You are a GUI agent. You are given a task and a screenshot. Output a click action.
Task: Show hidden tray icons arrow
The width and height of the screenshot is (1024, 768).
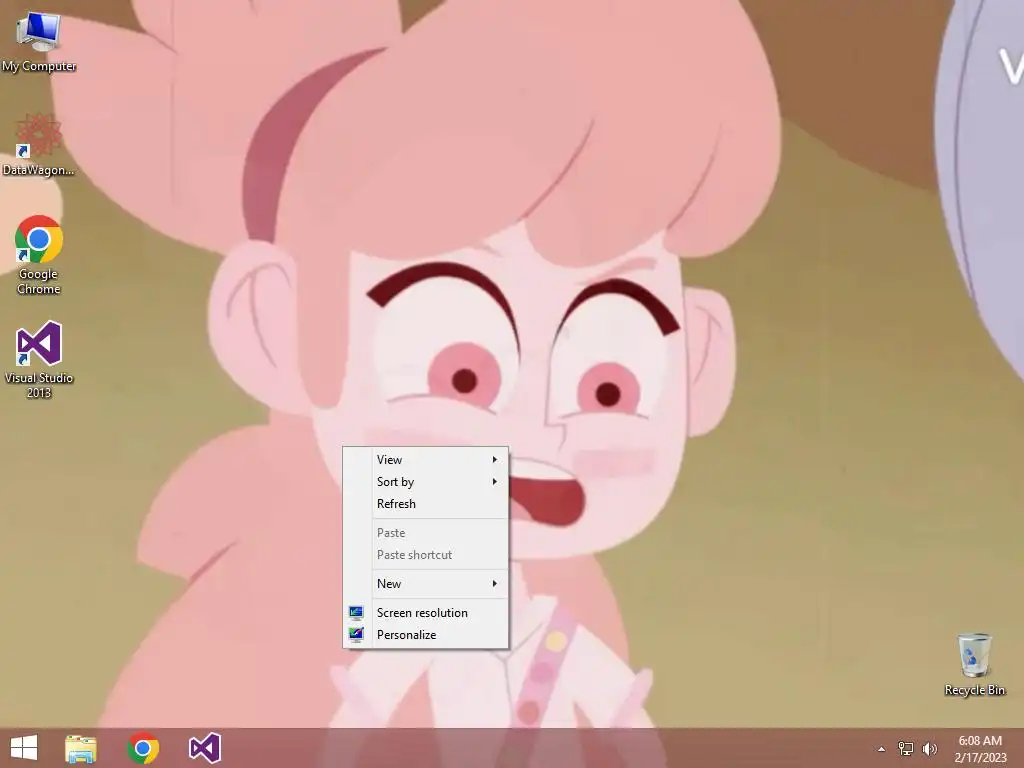pyautogui.click(x=881, y=749)
